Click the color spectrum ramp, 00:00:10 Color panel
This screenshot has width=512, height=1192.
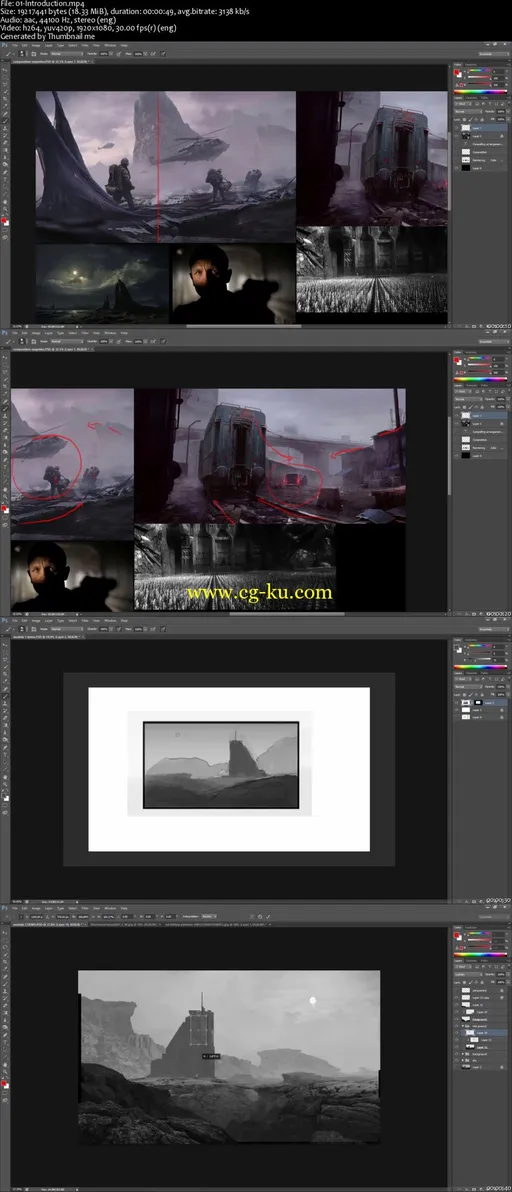tap(480, 92)
